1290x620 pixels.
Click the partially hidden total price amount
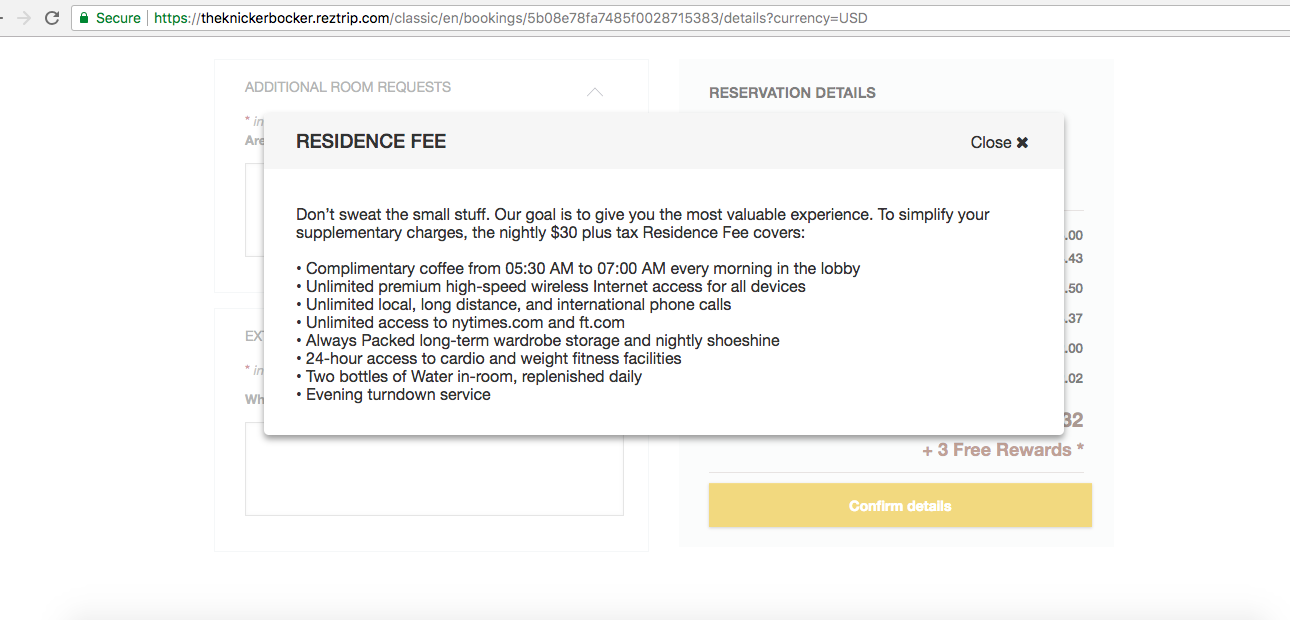(1074, 421)
